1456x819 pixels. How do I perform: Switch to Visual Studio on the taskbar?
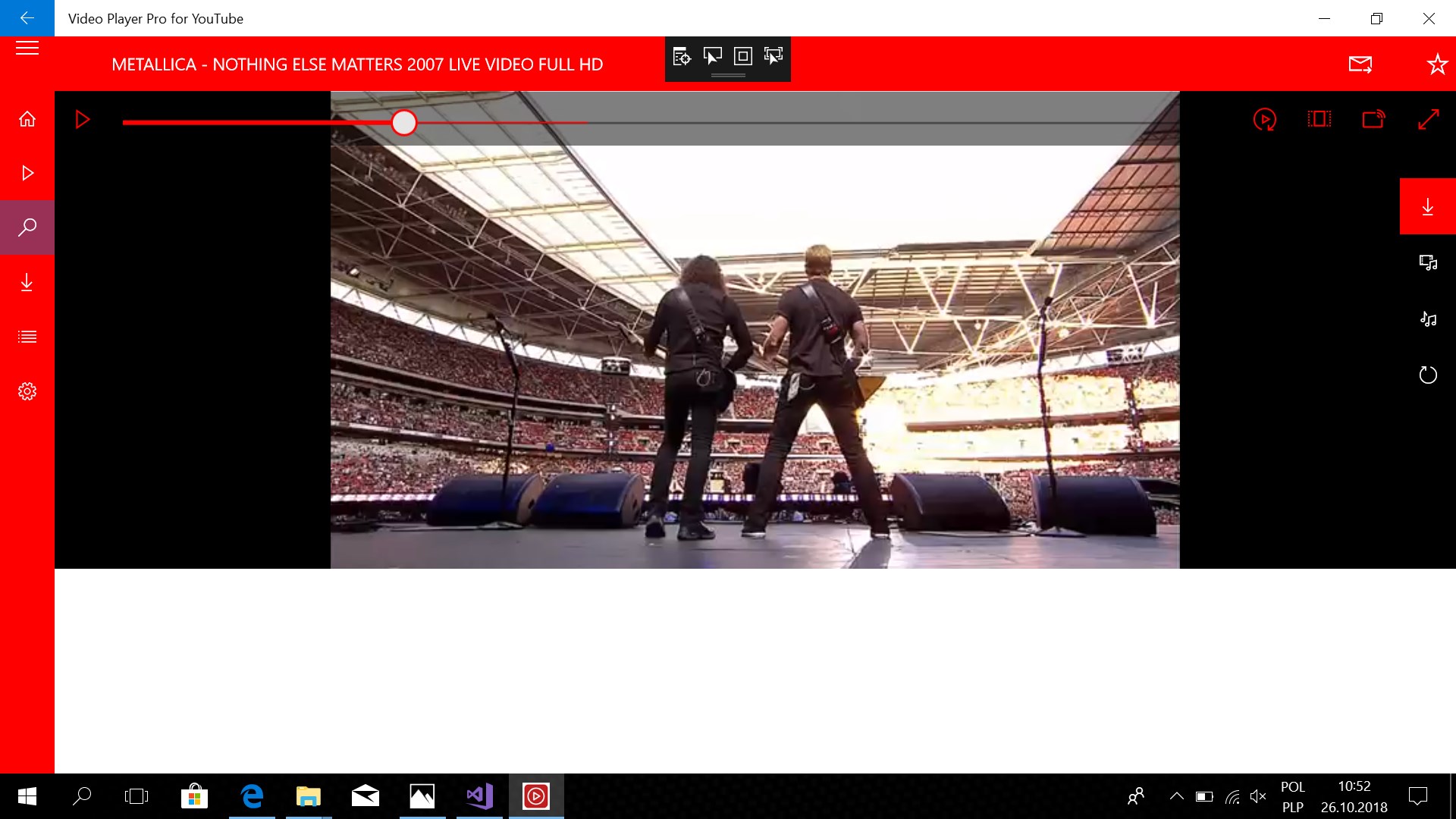tap(479, 796)
